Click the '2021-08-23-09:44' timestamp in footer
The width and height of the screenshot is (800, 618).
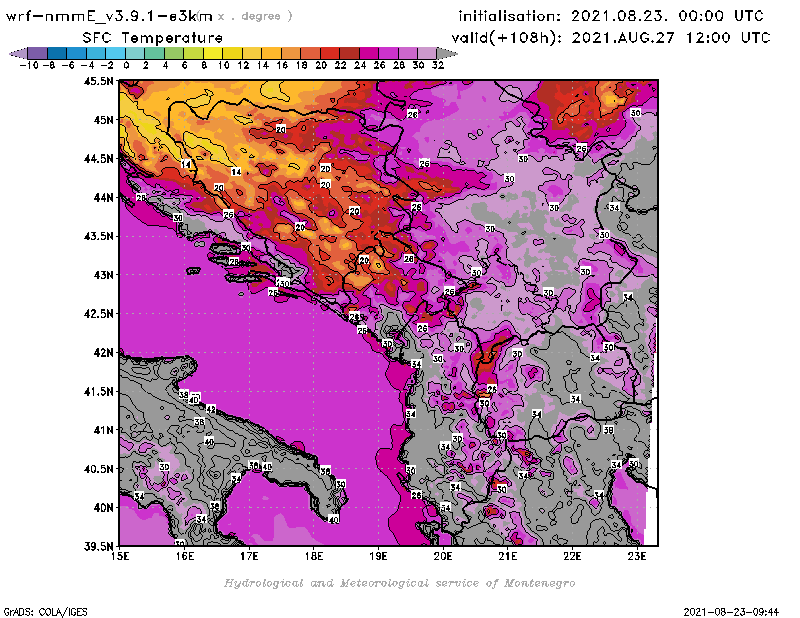coord(731,612)
